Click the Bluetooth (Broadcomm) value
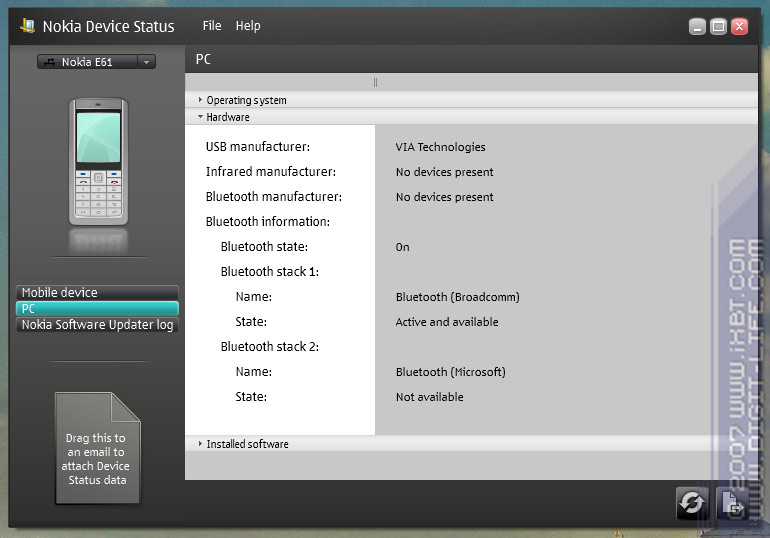The height and width of the screenshot is (538, 770). pyautogui.click(x=458, y=297)
